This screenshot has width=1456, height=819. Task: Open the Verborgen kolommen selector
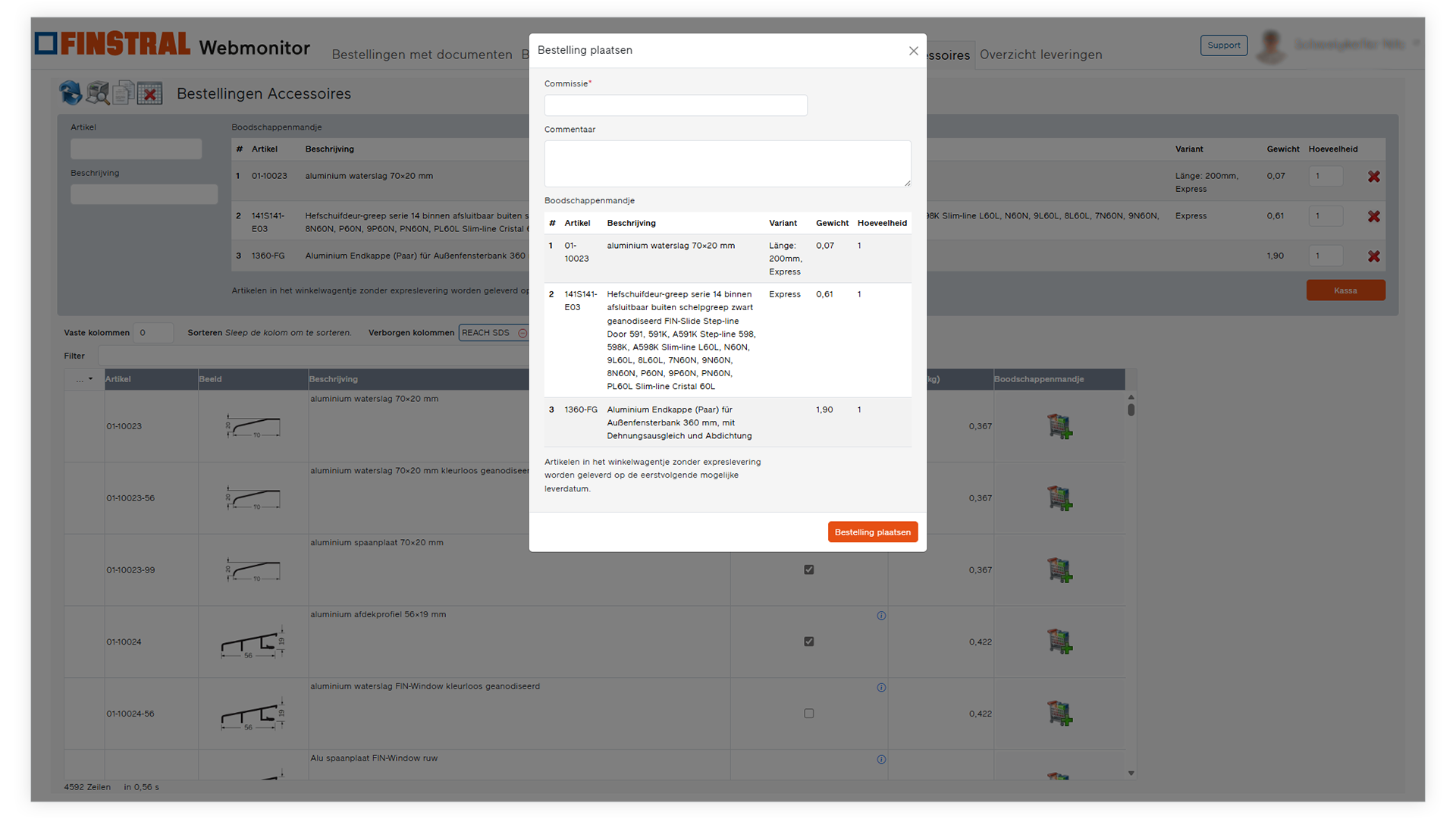494,333
